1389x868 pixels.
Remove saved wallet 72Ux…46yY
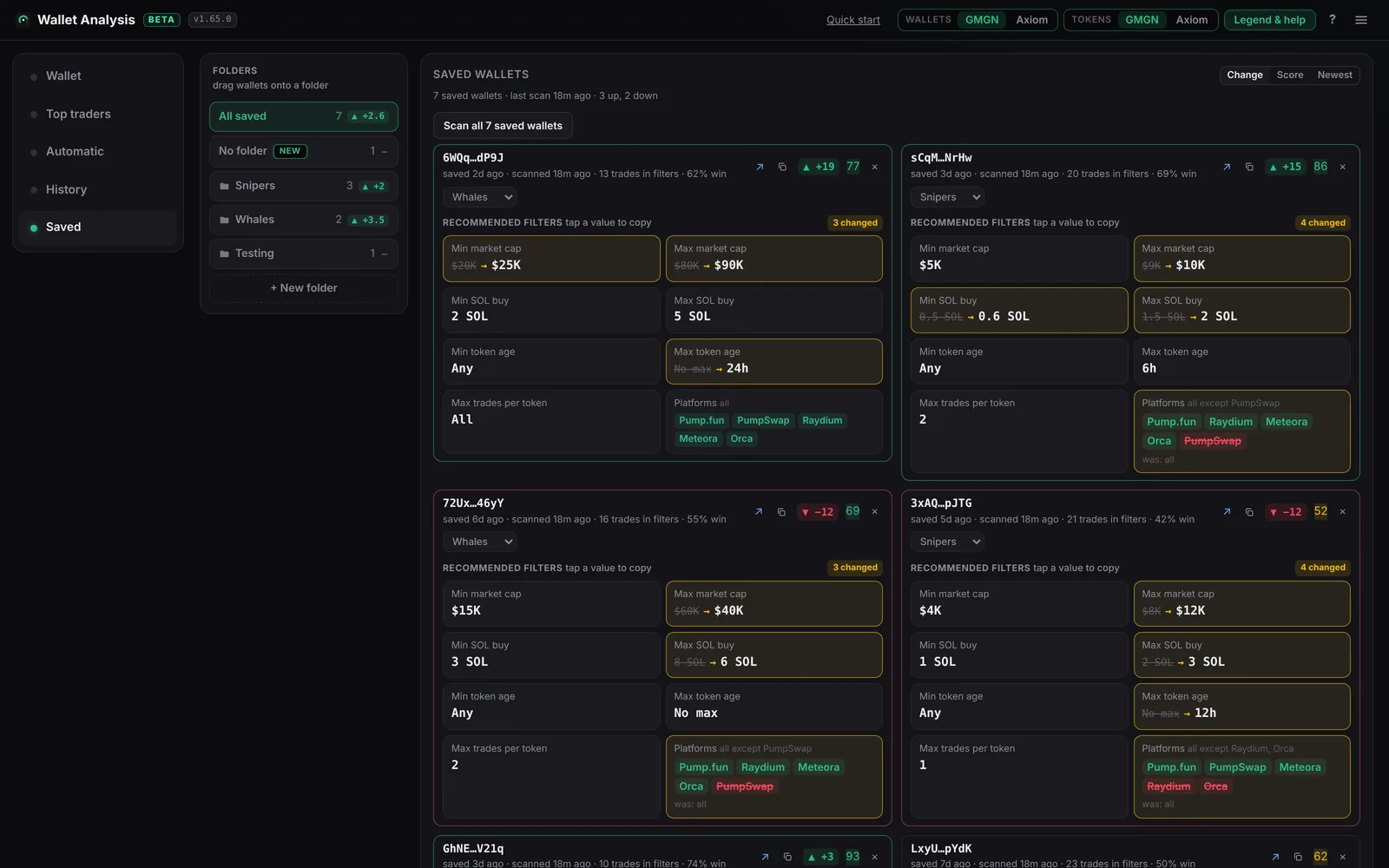(875, 512)
